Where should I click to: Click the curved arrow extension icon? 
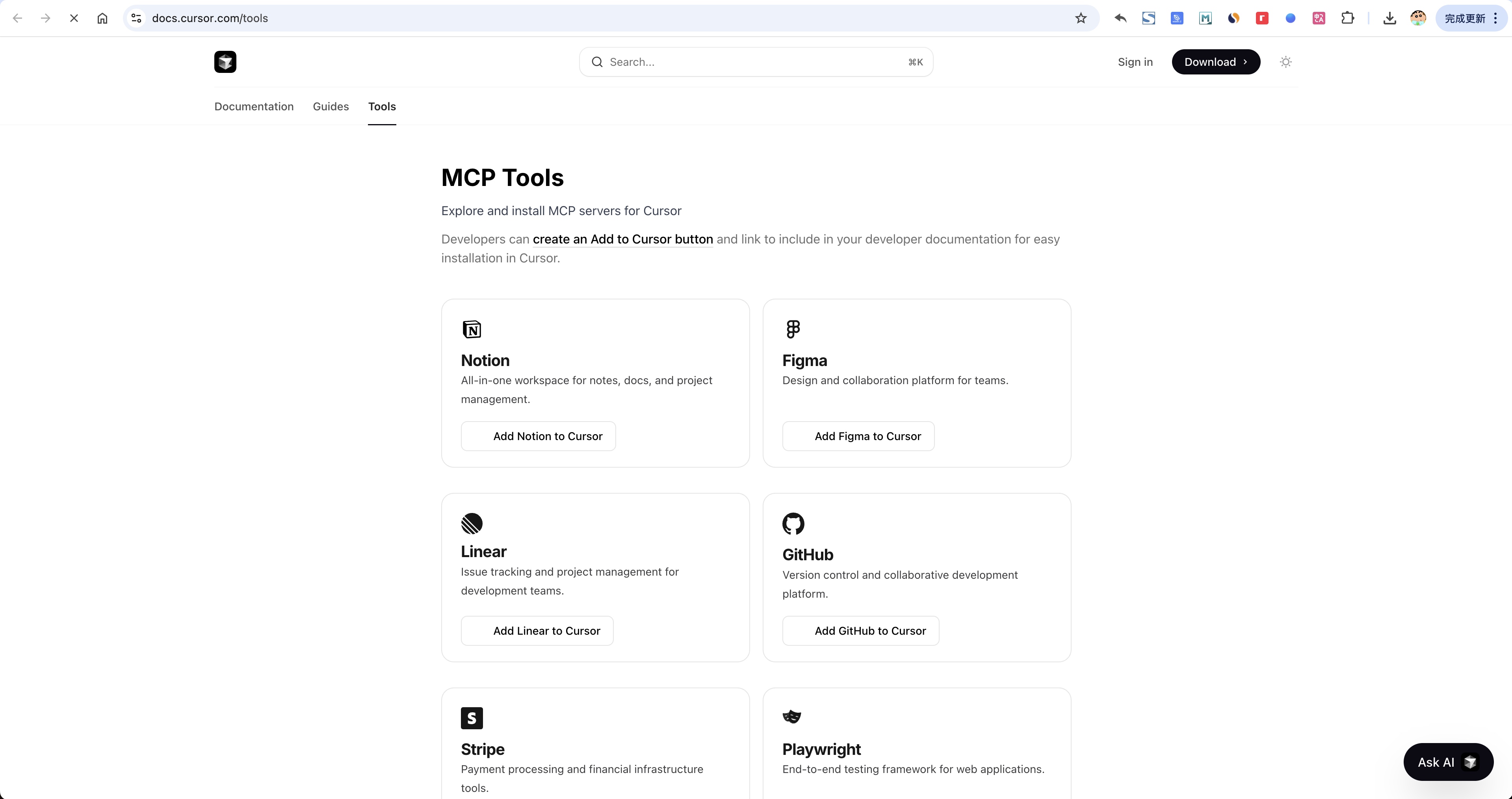[1120, 18]
